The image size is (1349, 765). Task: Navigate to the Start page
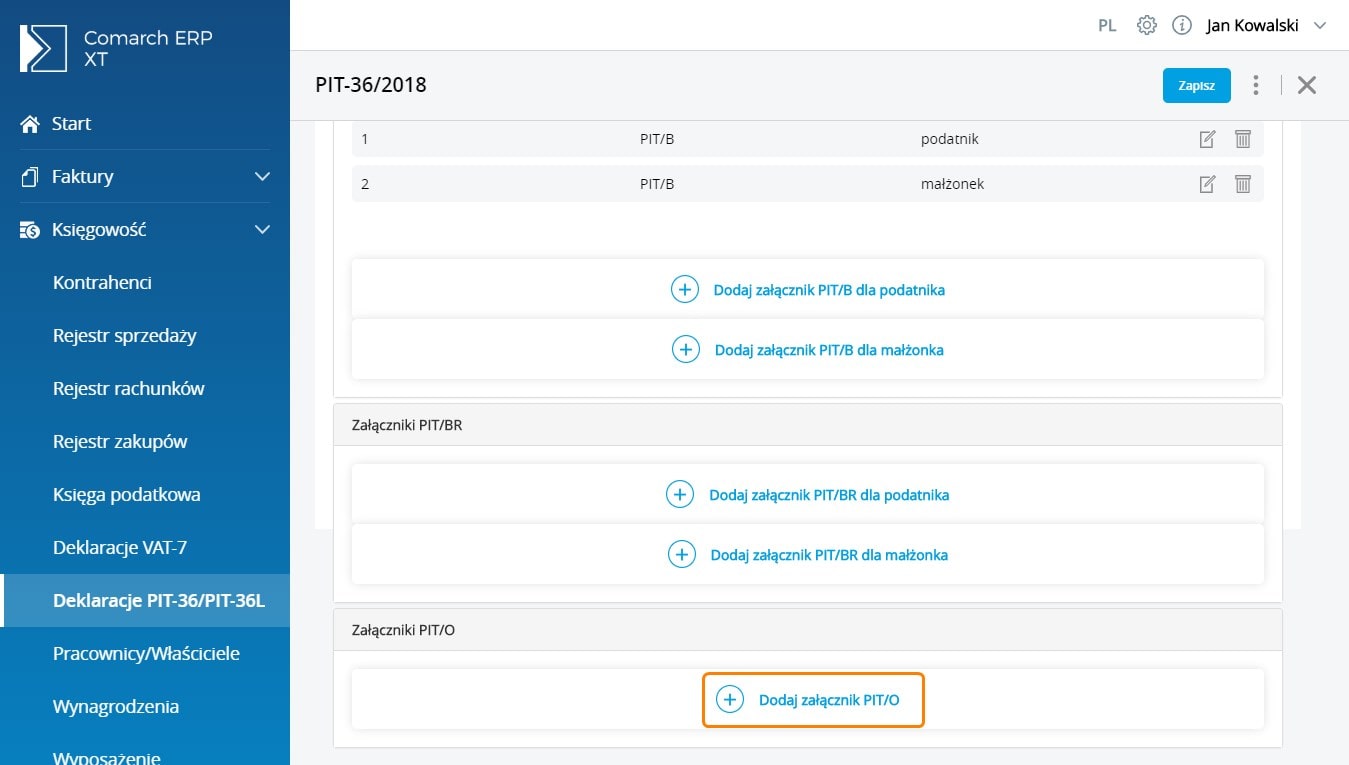[70, 124]
